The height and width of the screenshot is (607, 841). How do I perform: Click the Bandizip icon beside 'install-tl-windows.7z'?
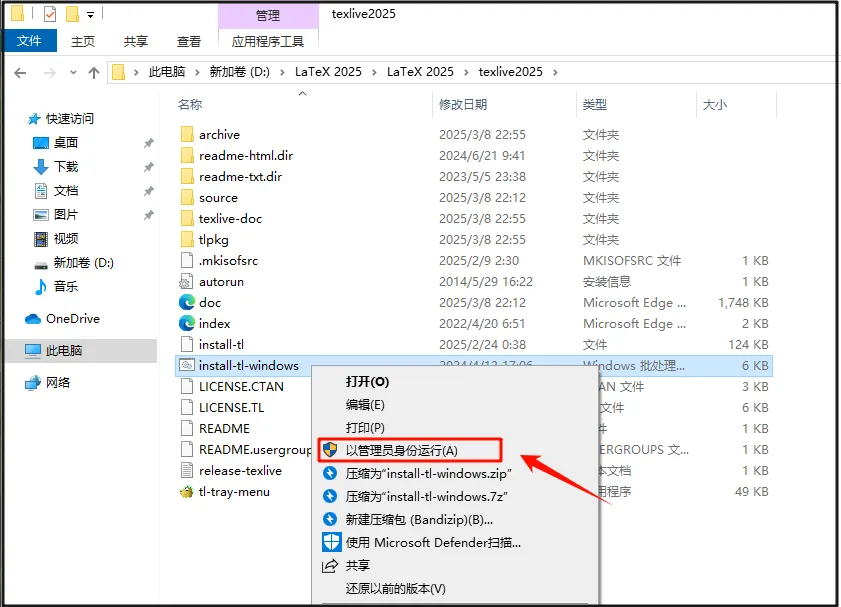click(x=330, y=496)
